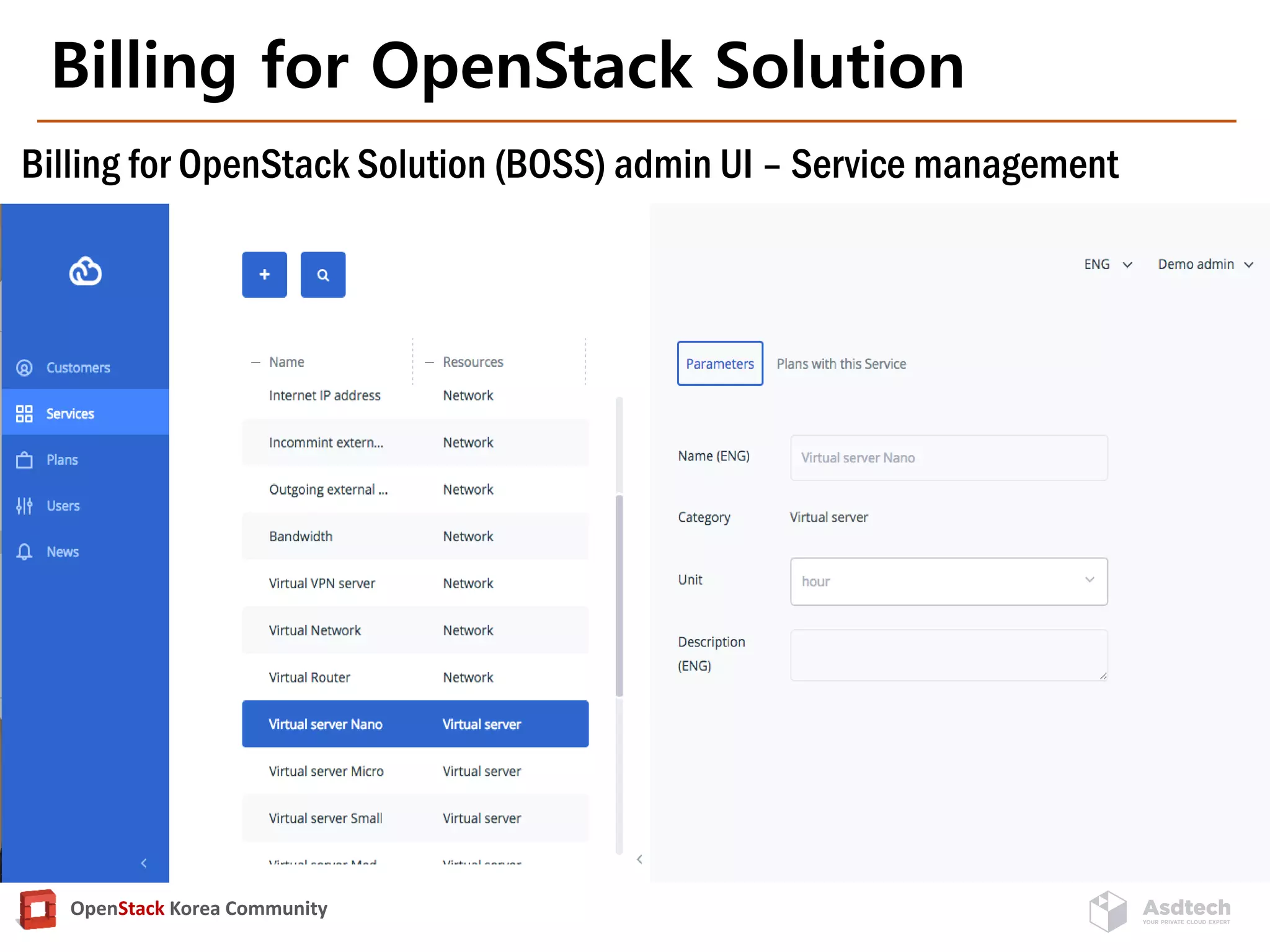Toggle the Name column dash control
The height and width of the screenshot is (952, 1270).
point(255,362)
